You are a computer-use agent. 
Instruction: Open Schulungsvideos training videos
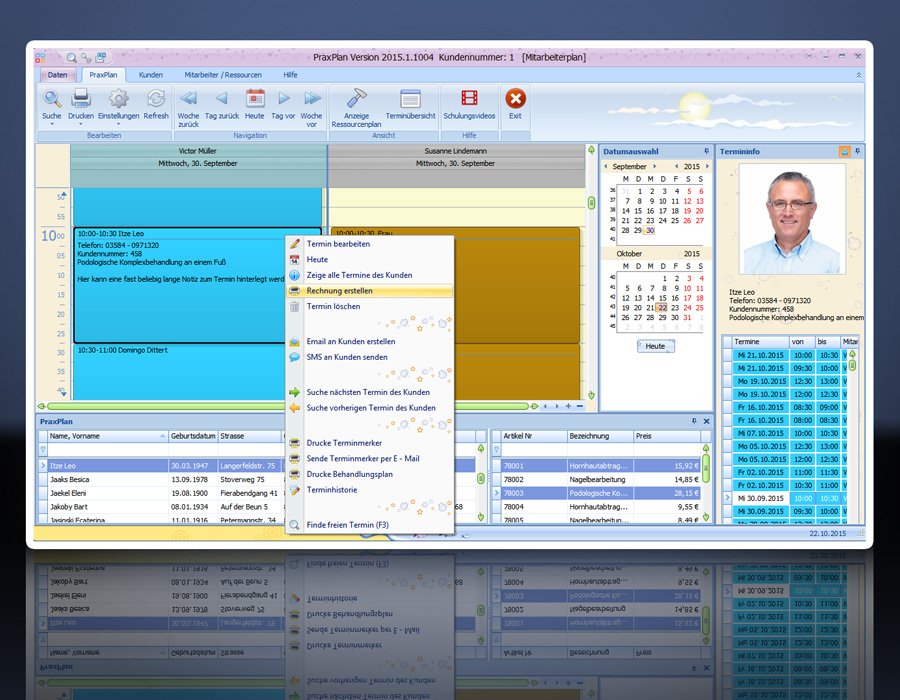pos(469,99)
